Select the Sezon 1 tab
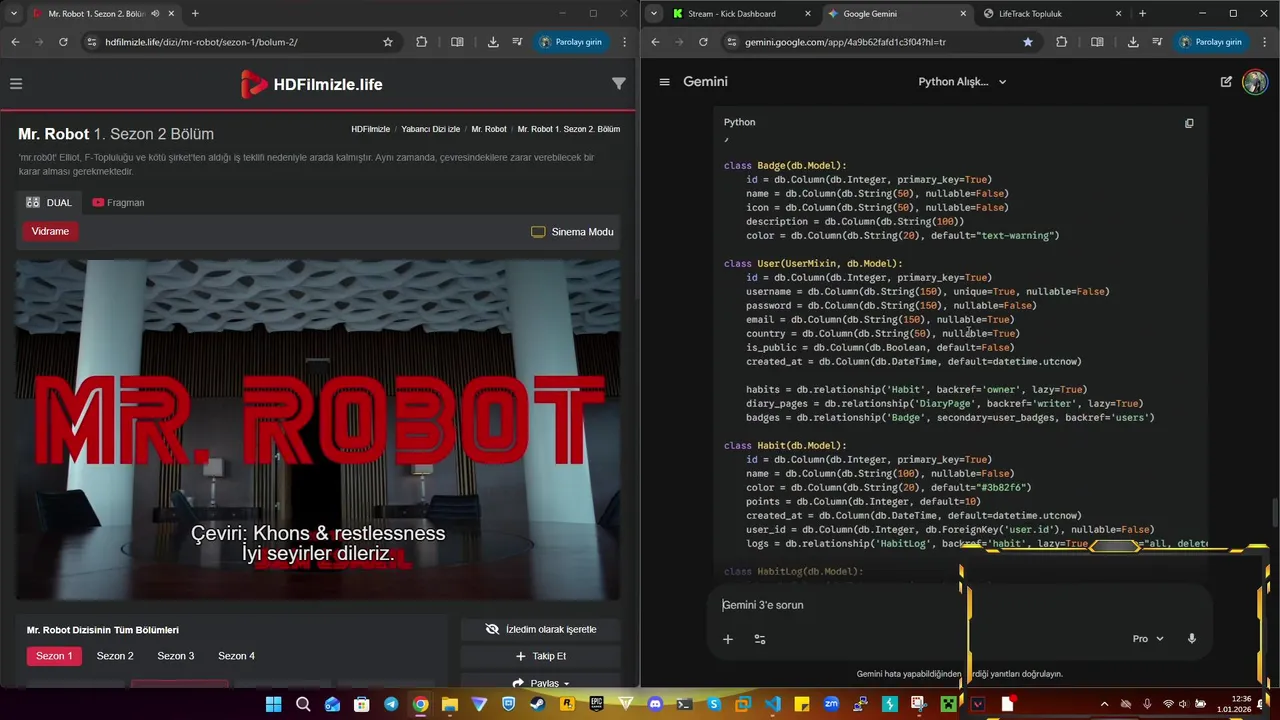This screenshot has height=720, width=1280. click(x=54, y=656)
